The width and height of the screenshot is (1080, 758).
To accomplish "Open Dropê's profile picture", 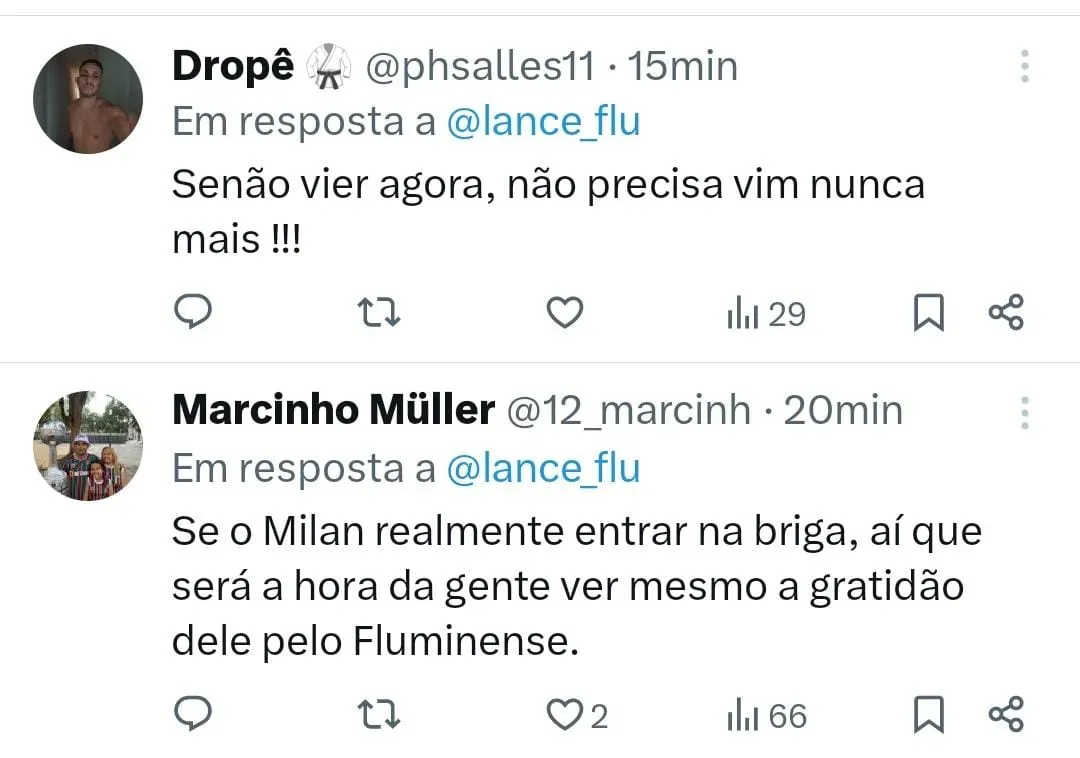I will click(88, 98).
